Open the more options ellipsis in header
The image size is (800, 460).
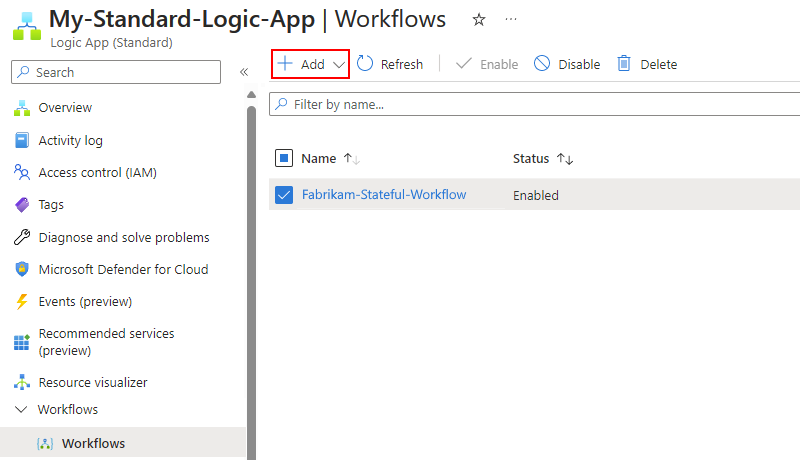click(512, 20)
